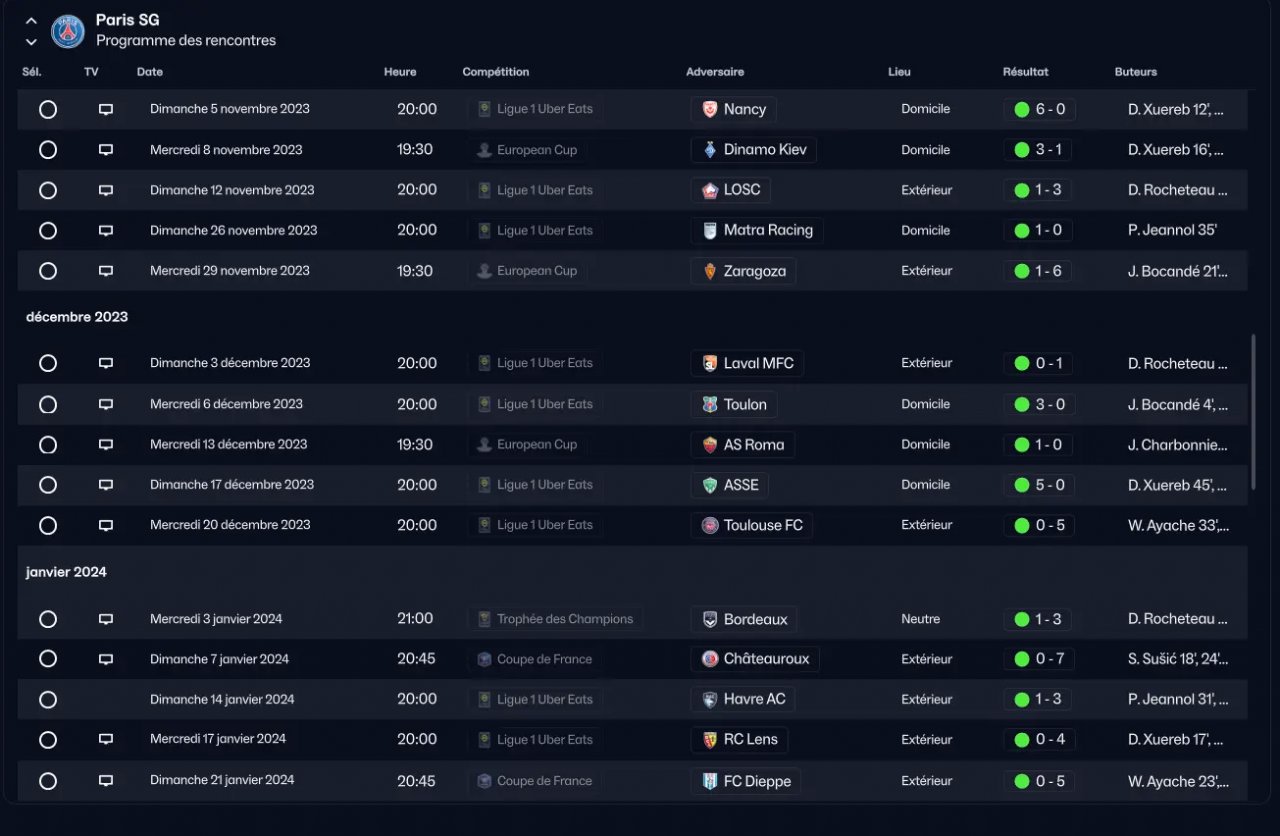Open the AS Roma club badge
Viewport: 1280px width, 836px height.
710,445
